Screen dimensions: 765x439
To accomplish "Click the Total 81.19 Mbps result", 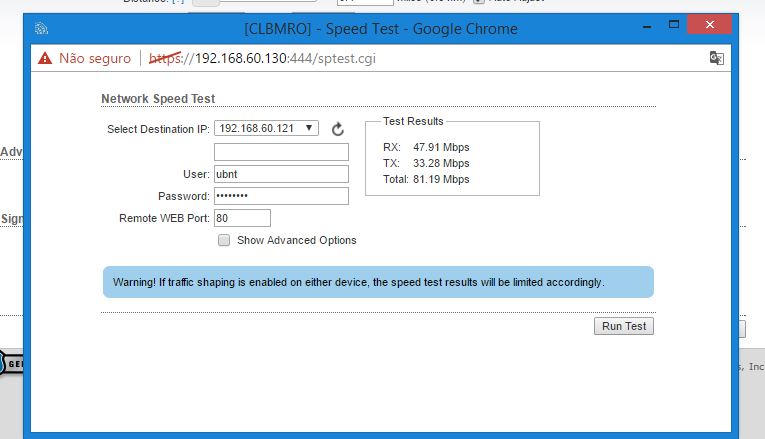I will point(426,179).
